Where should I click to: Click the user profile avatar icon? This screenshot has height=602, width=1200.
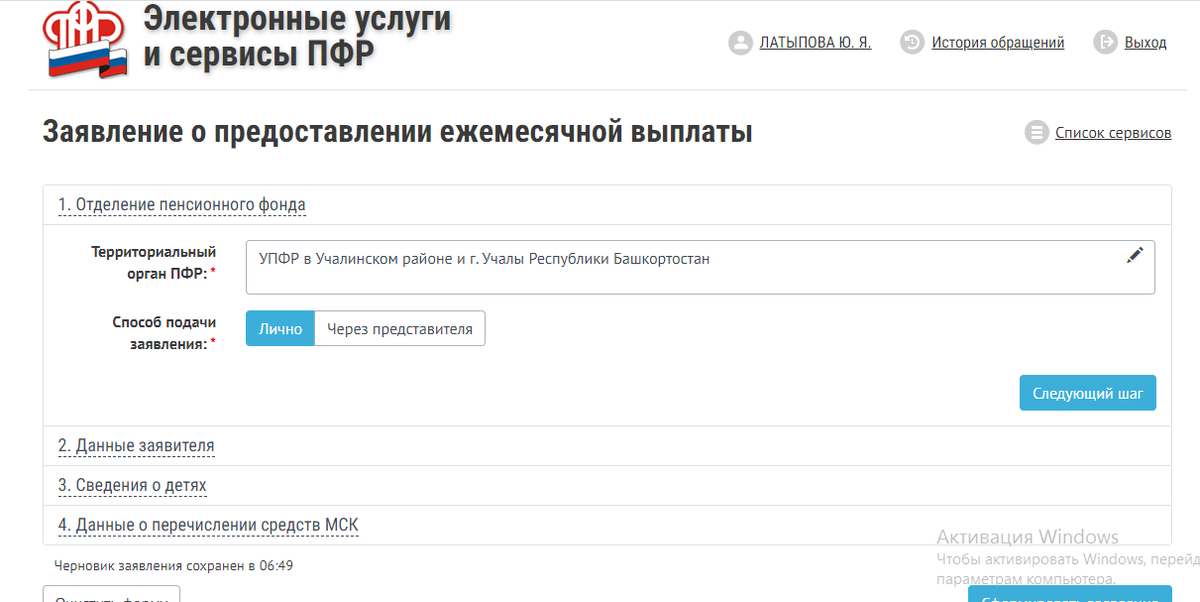[740, 43]
